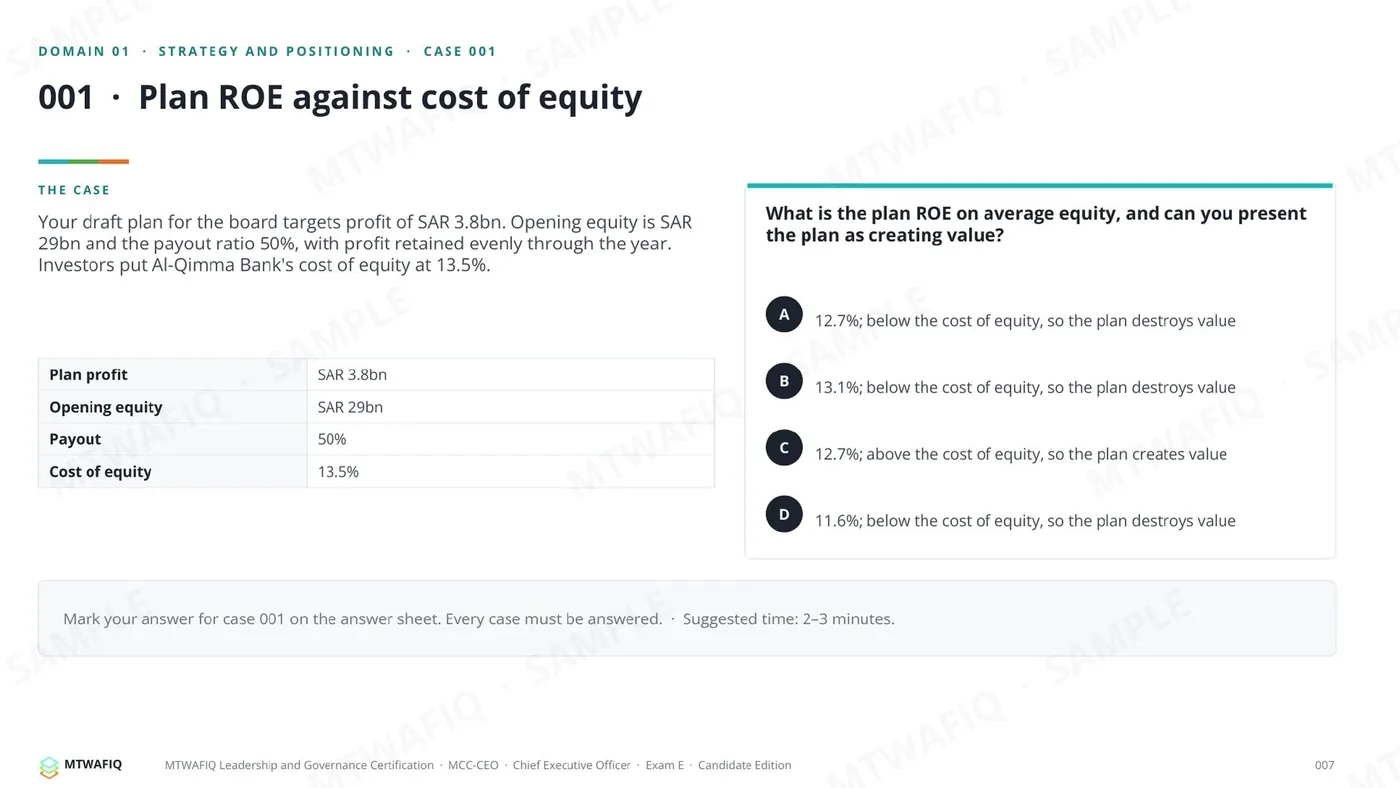Click the MTWAFIQ logo icon in footer
Image resolution: width=1400 pixels, height=788 pixels.
(x=49, y=767)
